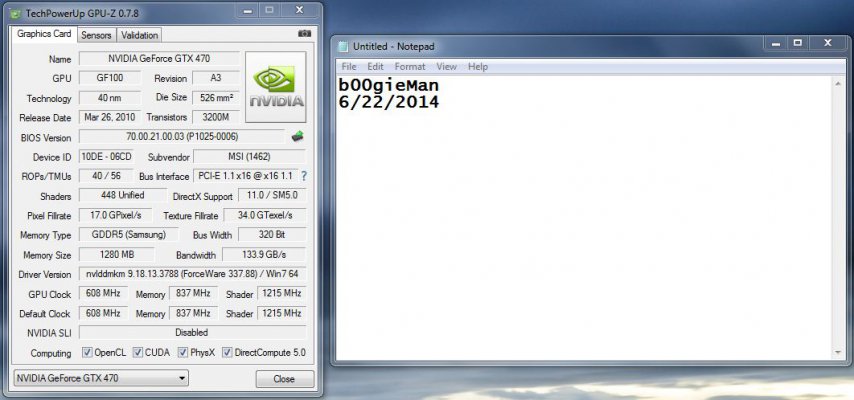Screen dimensions: 854x400
Task: Click the BIOS save chip icon
Action: point(297,137)
